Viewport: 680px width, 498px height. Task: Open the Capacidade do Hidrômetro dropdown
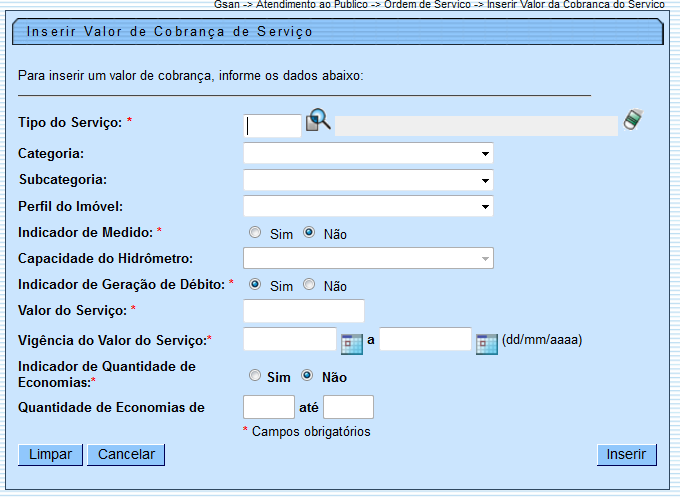(x=368, y=259)
